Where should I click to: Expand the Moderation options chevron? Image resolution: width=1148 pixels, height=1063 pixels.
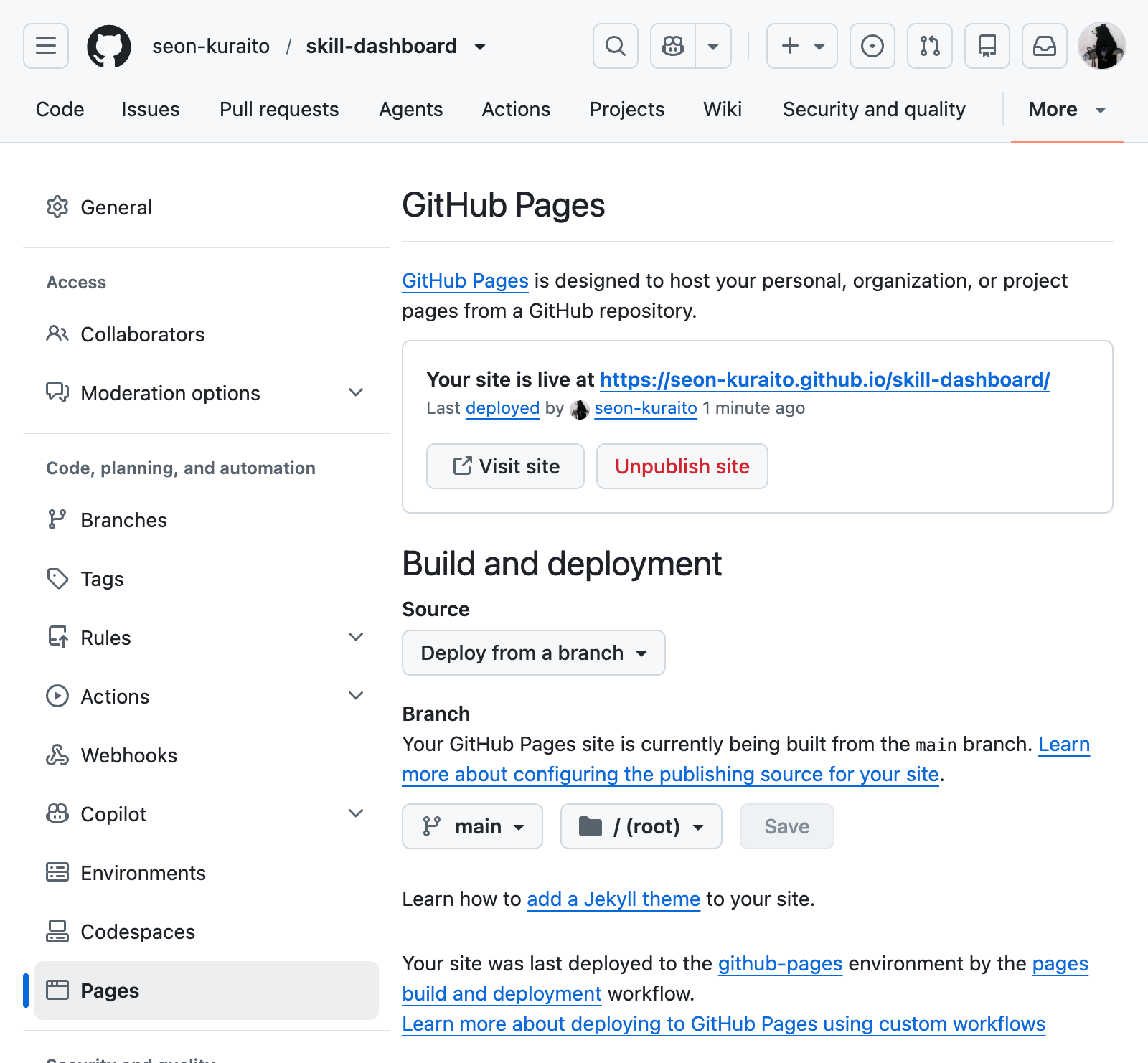(x=356, y=392)
